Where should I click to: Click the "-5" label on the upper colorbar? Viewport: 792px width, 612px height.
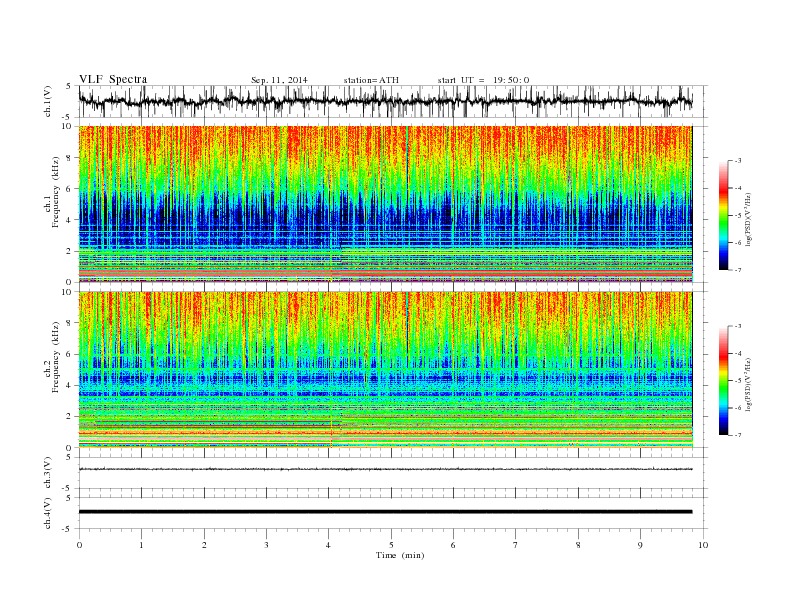(738, 216)
